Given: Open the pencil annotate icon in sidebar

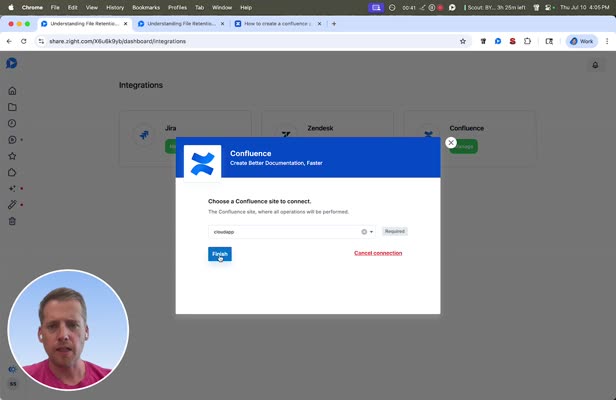Looking at the screenshot, I should click(12, 205).
